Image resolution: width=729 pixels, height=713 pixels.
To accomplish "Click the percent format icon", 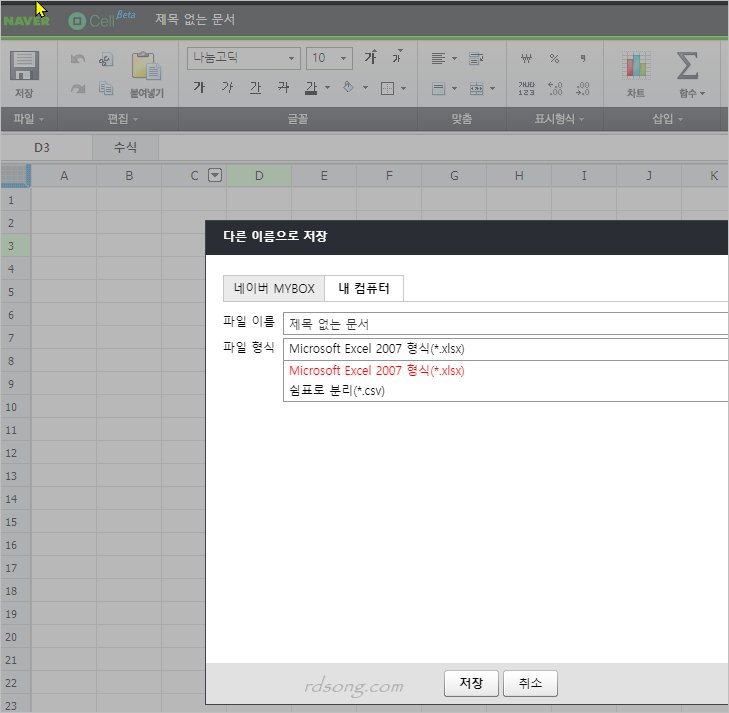I will coord(555,59).
